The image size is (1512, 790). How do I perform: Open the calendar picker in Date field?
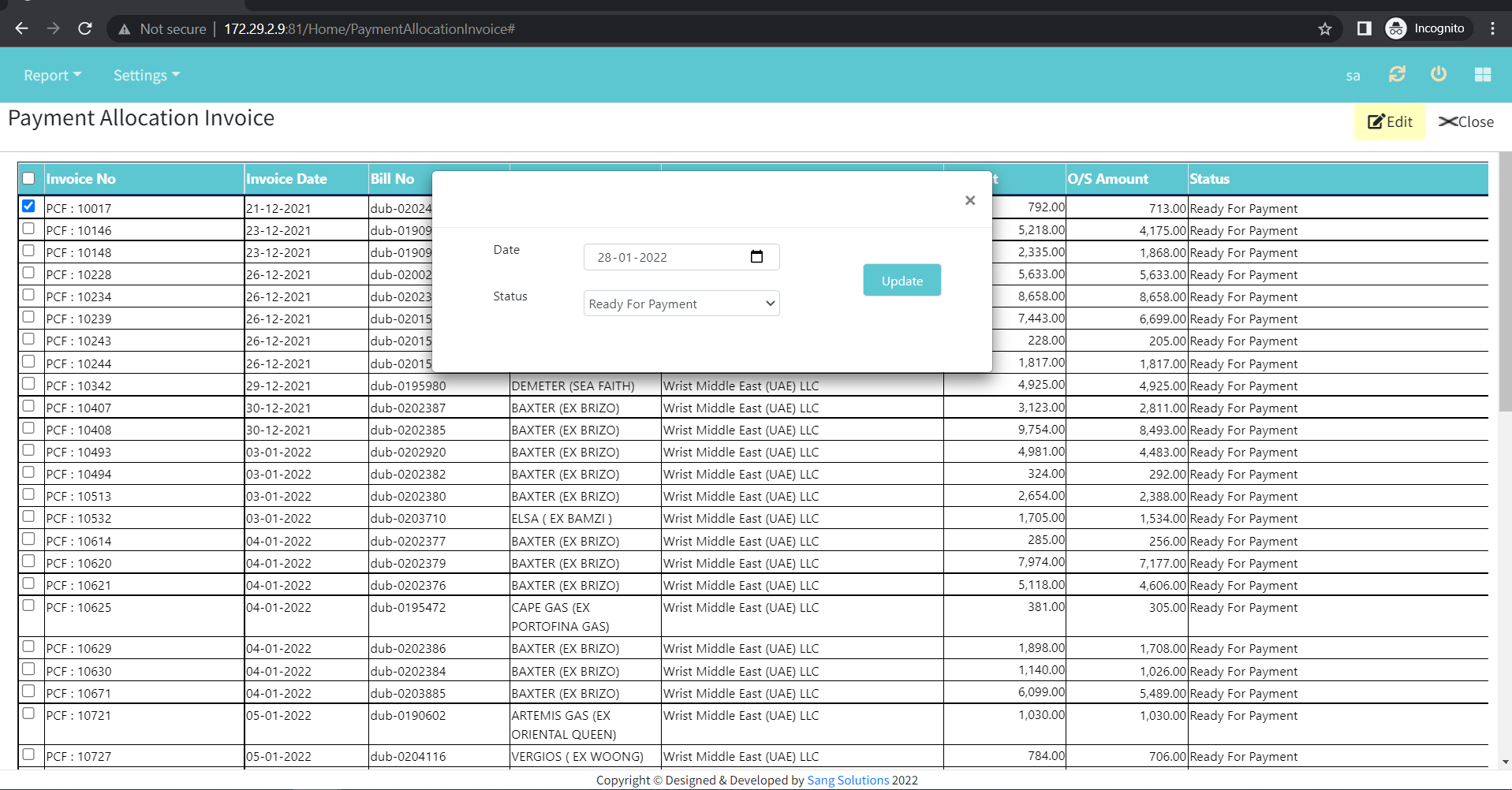click(756, 257)
